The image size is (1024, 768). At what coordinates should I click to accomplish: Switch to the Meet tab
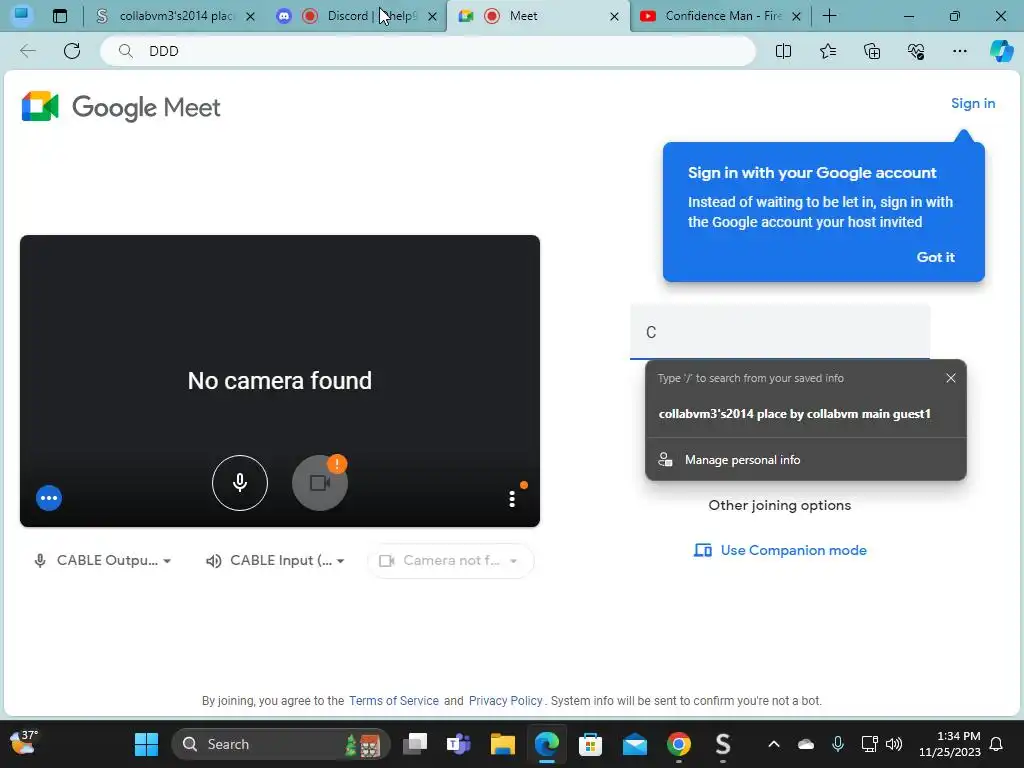tap(538, 16)
